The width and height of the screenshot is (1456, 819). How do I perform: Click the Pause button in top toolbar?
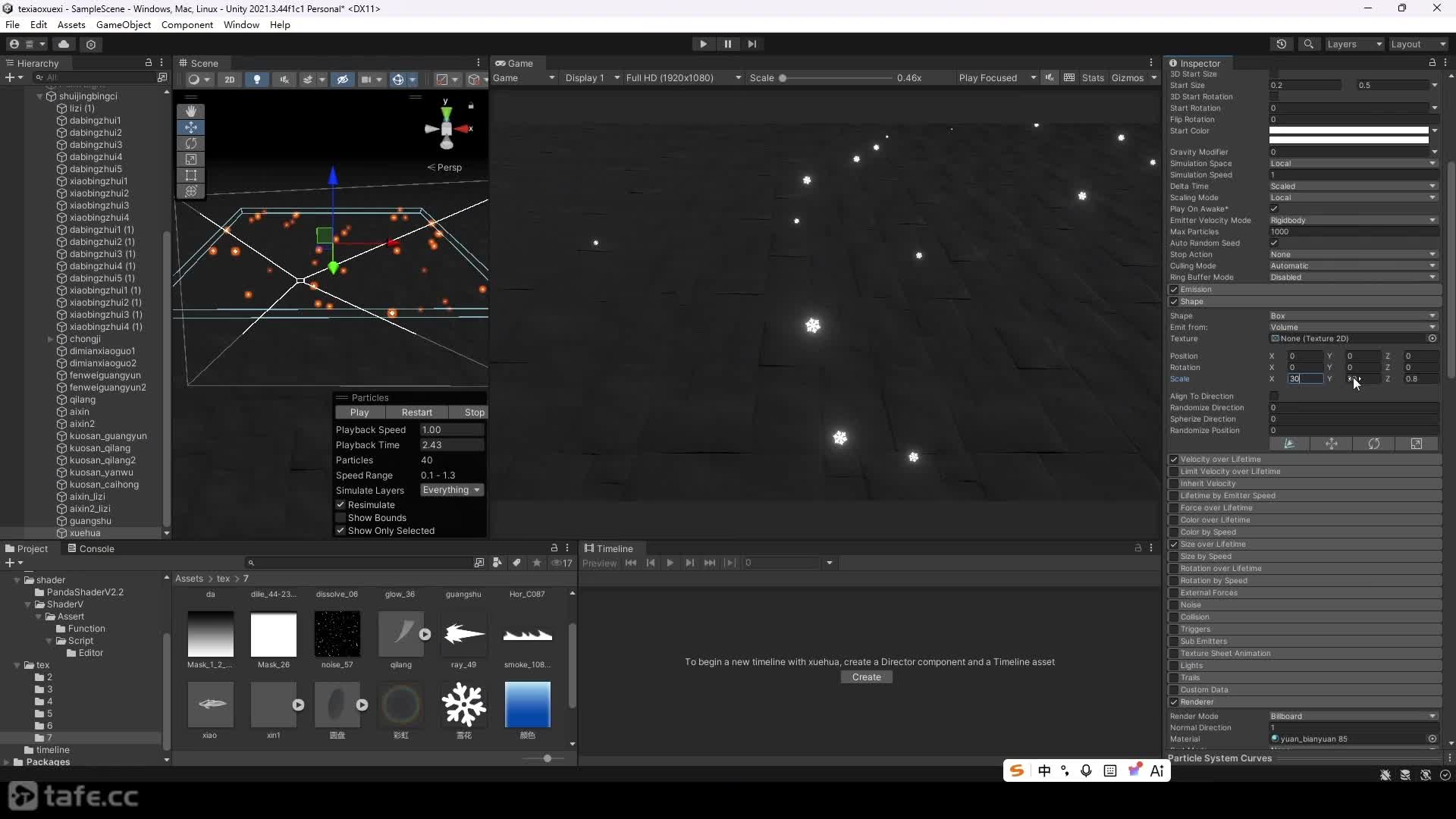pos(727,44)
